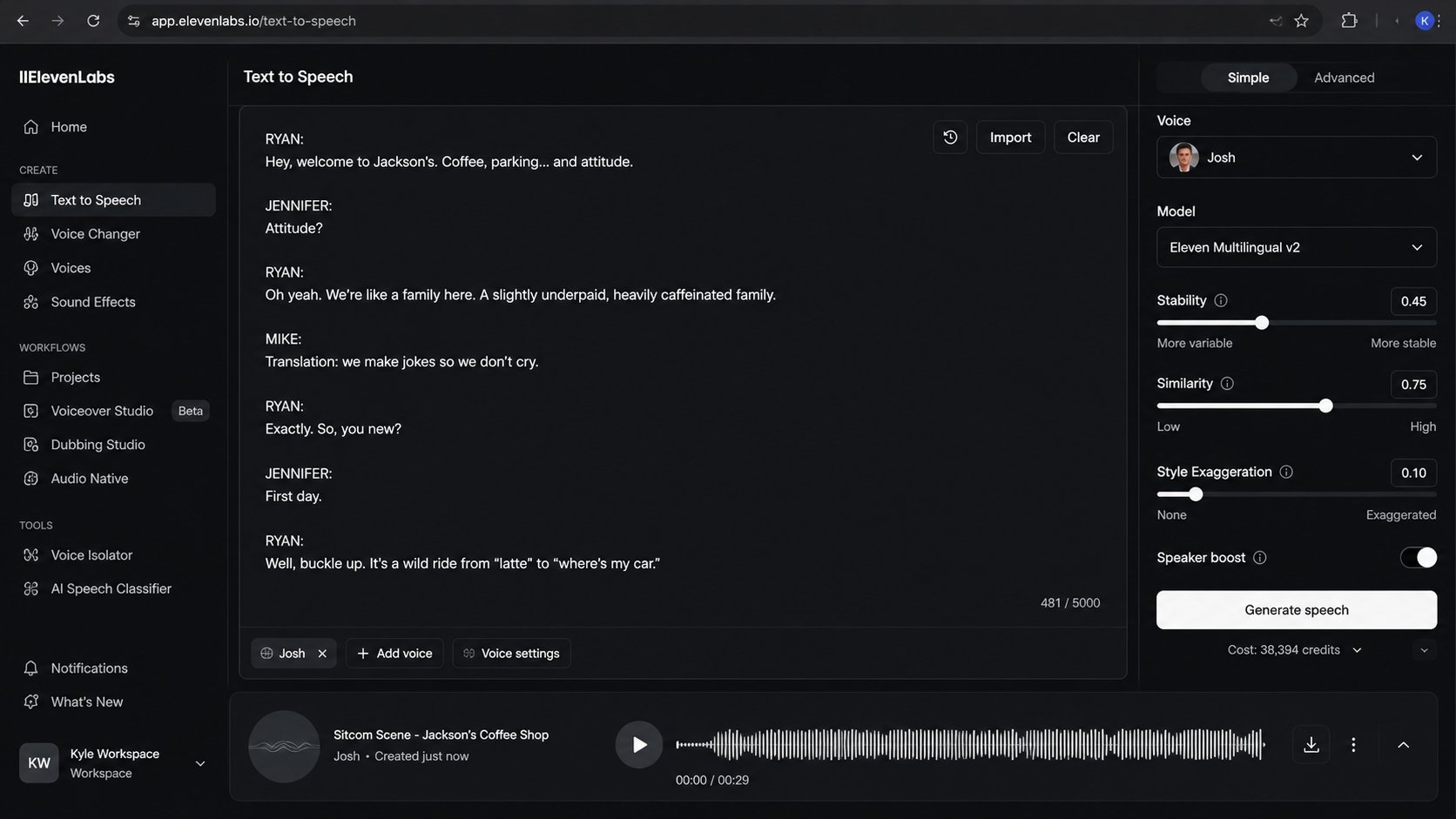Click the IIElevenLabs logo
The height and width of the screenshot is (819, 1456).
click(x=67, y=77)
